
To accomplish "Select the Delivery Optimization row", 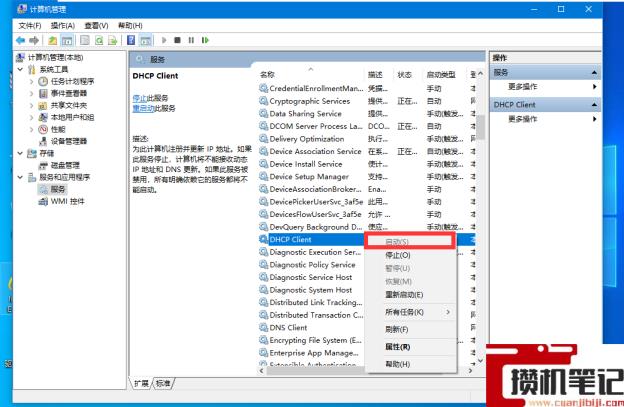I will (367, 139).
